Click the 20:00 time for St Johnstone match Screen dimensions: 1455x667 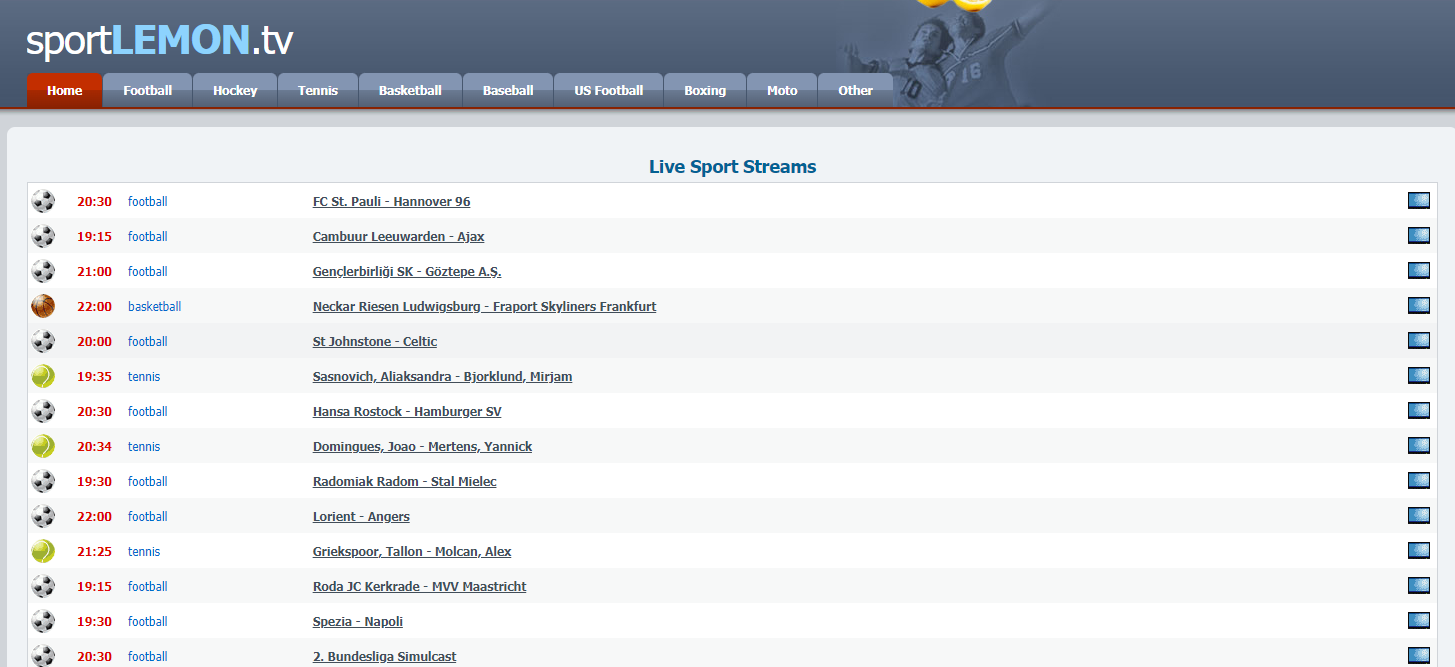94,341
